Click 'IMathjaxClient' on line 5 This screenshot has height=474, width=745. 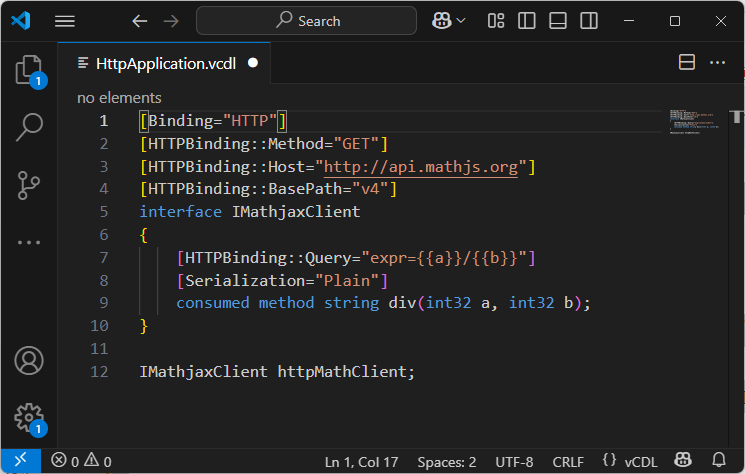tap(296, 212)
